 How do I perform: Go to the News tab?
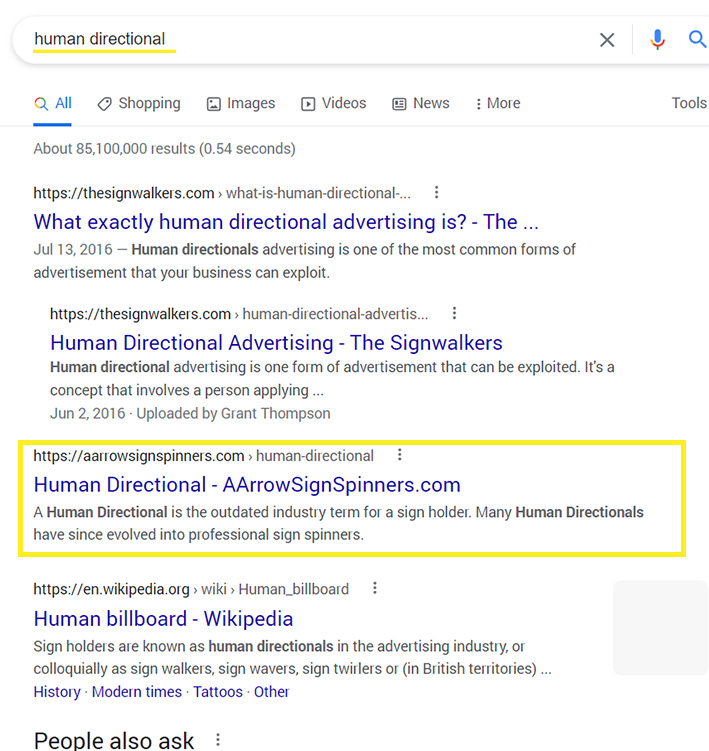(421, 103)
